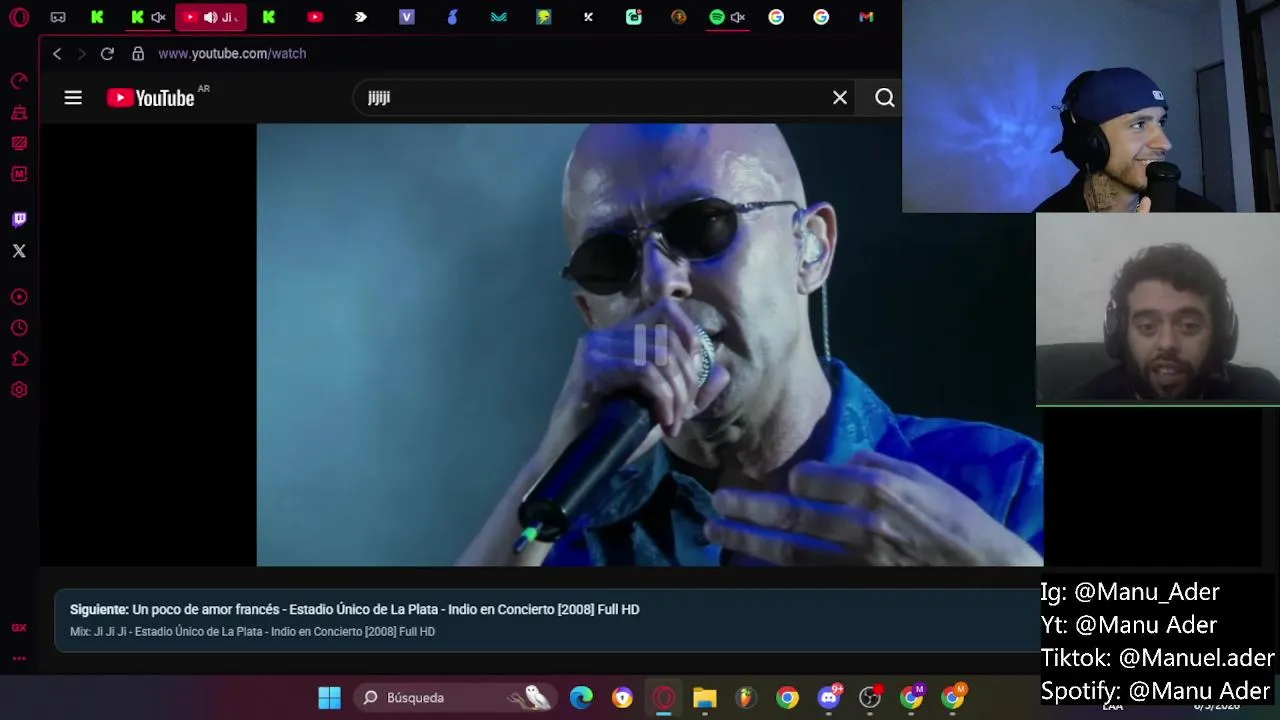Click the Búsqueda taskbar search box
Screen dimensions: 1280x720
pos(454,698)
